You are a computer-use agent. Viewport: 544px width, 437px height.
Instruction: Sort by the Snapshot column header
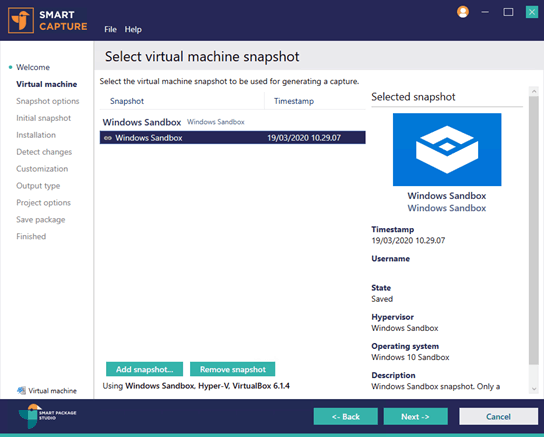pos(127,101)
